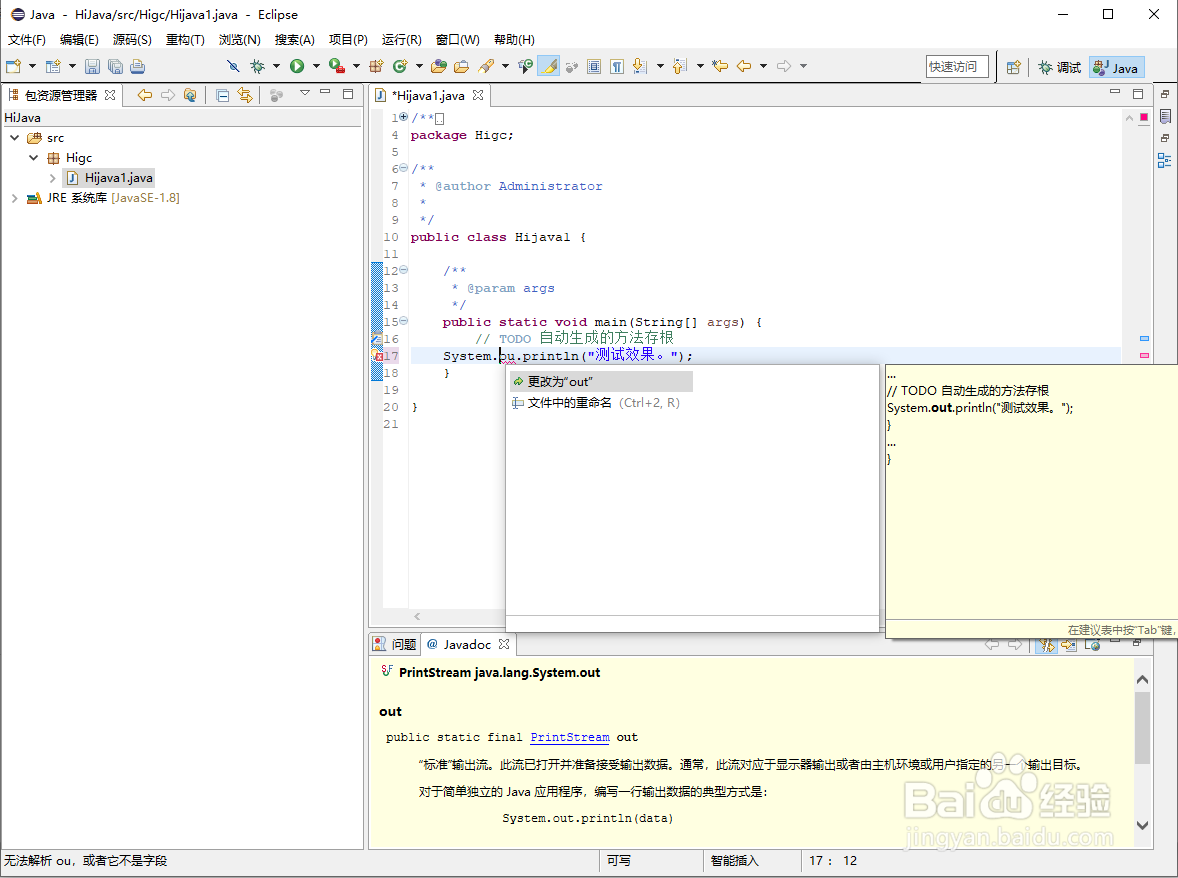Collapse the src folder in tree
The height and width of the screenshot is (878, 1178).
(14, 138)
